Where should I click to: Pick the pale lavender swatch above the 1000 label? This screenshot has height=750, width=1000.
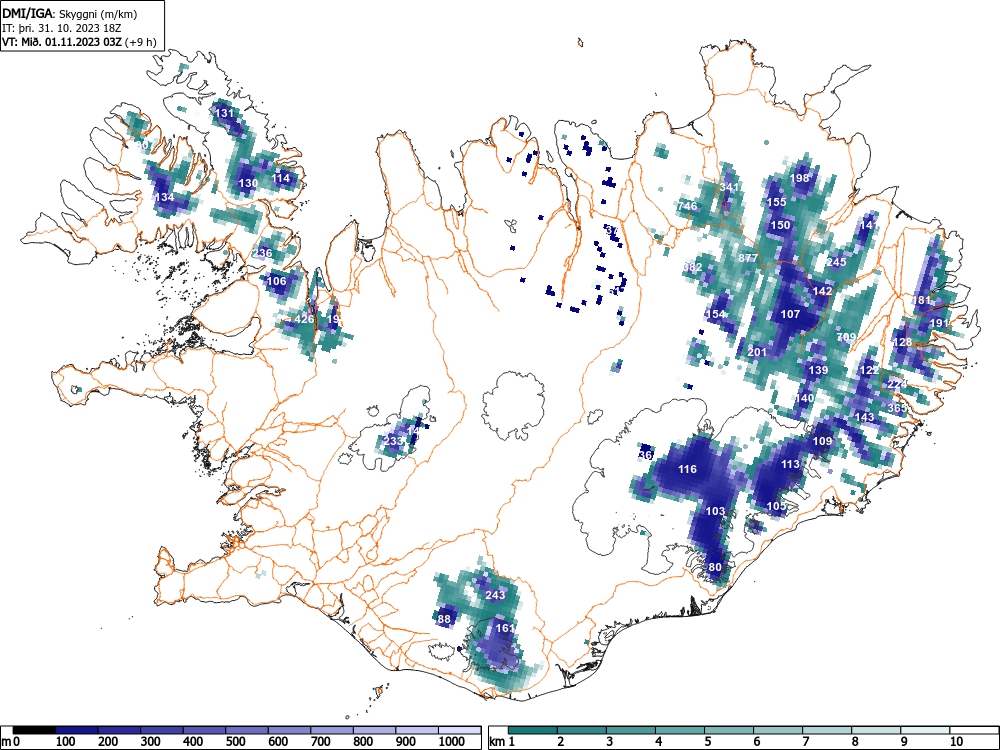[459, 730]
